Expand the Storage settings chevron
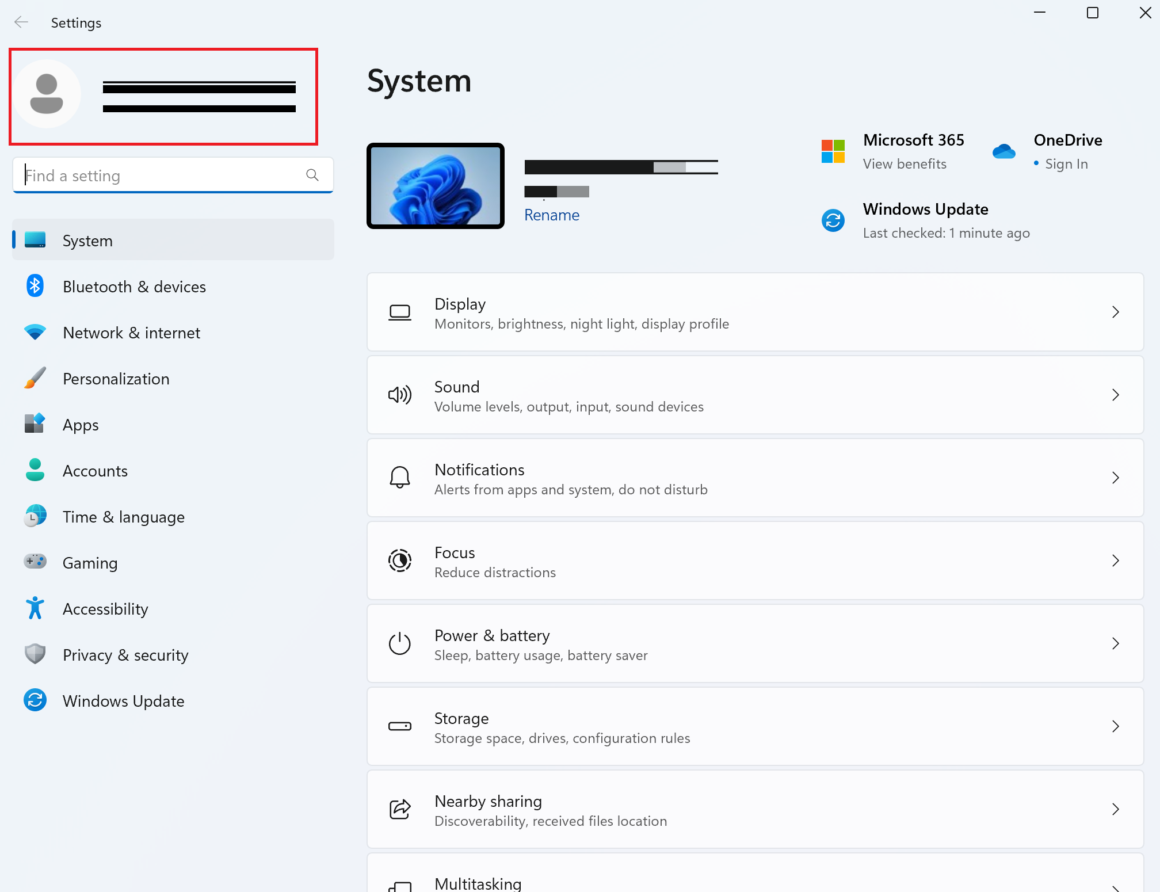 (x=1115, y=726)
